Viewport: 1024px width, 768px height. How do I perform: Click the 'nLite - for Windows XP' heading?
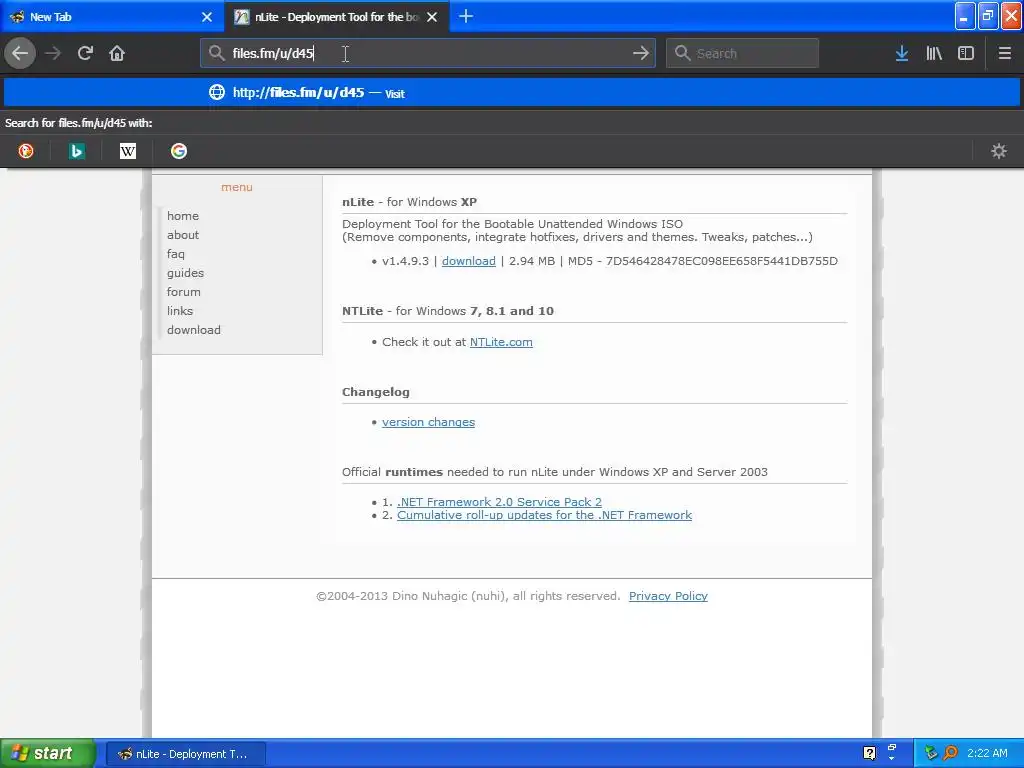point(409,202)
